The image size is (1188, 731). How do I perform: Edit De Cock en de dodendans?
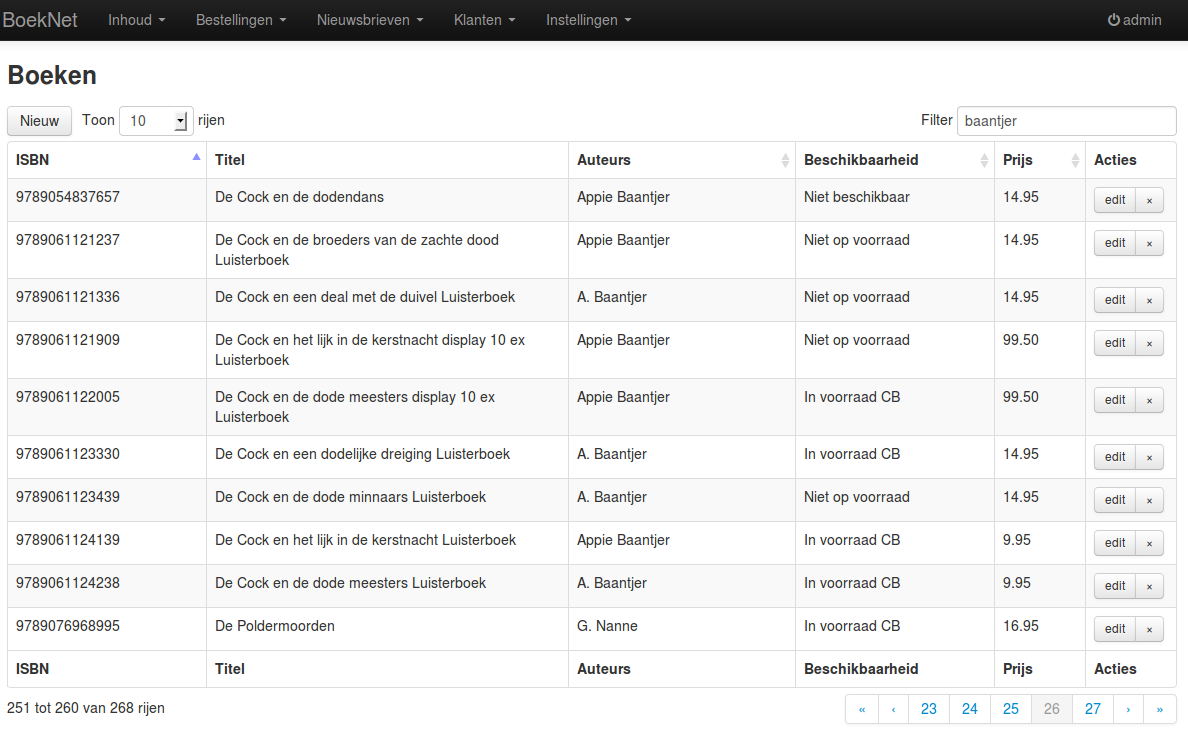[x=1115, y=200]
